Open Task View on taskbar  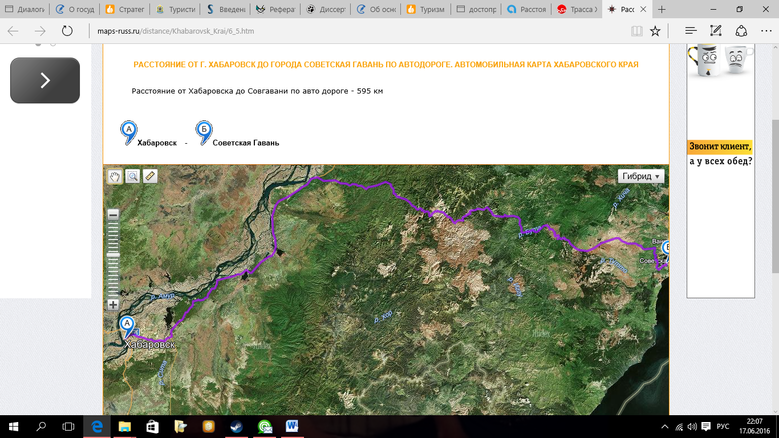click(68, 427)
